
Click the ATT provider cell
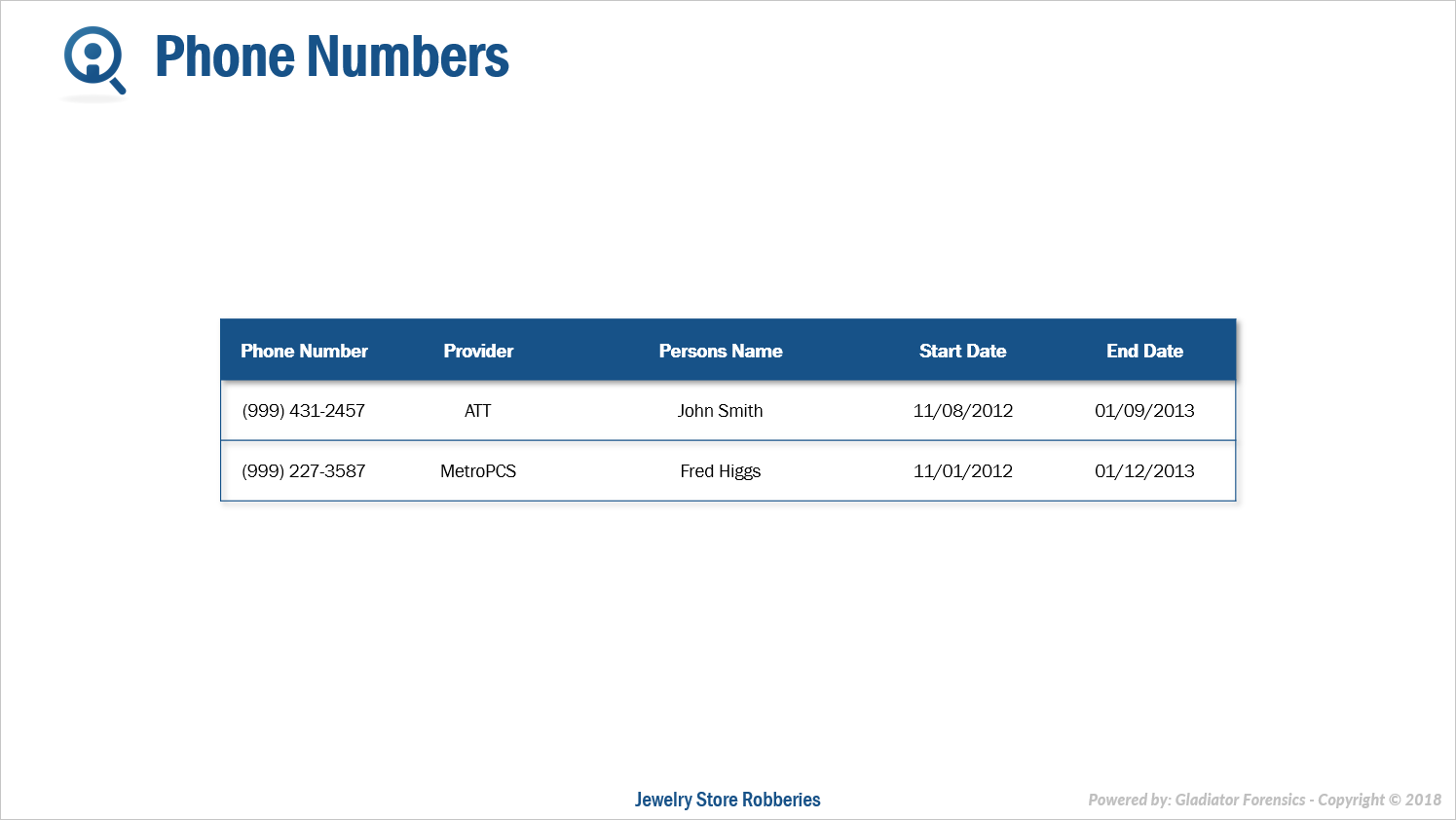[x=478, y=411]
